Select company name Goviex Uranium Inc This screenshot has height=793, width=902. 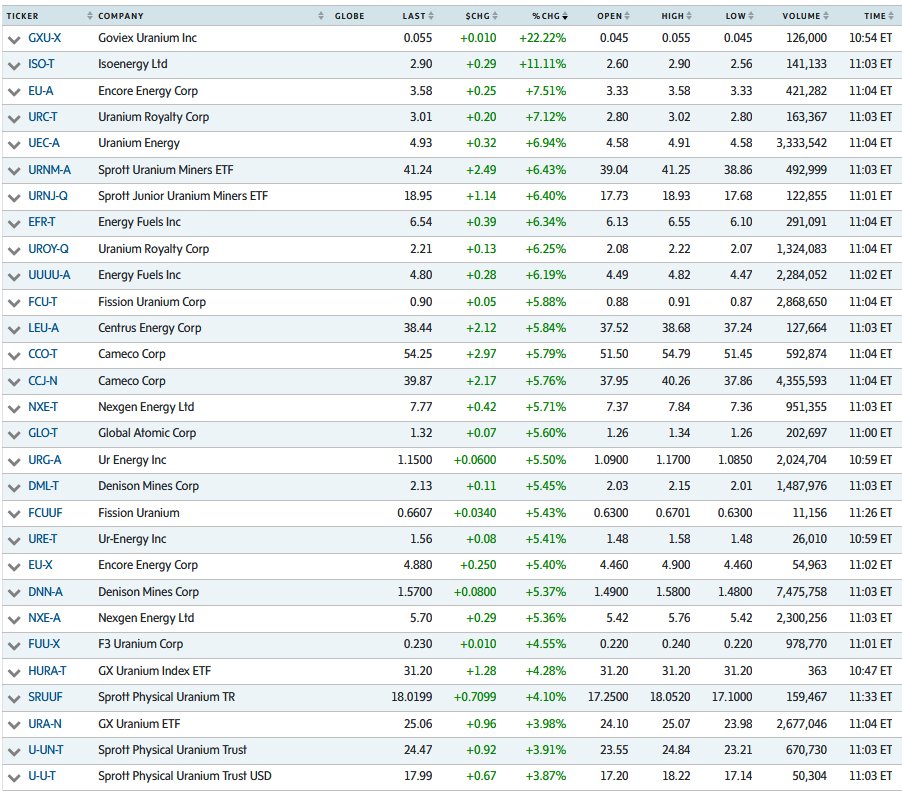147,38
